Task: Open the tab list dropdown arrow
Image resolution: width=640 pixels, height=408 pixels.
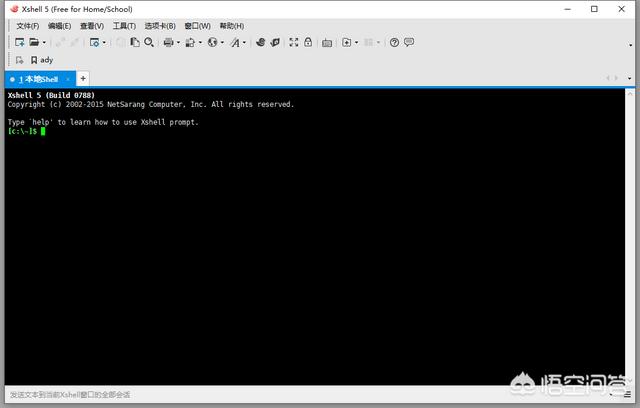Action: pyautogui.click(x=629, y=78)
